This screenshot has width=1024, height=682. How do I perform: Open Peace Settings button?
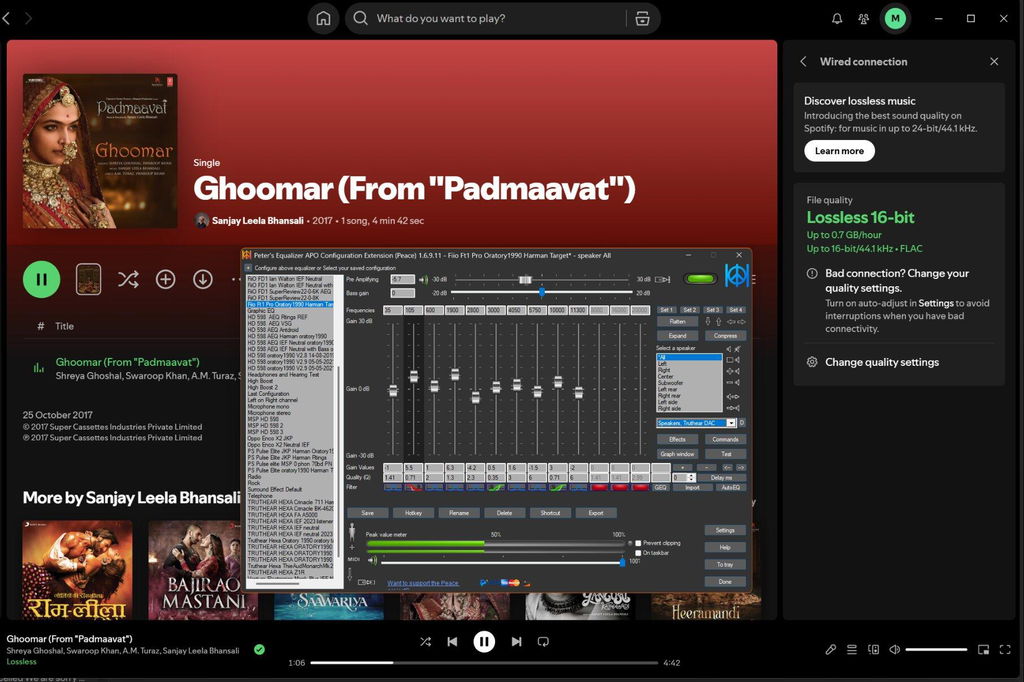pos(725,530)
